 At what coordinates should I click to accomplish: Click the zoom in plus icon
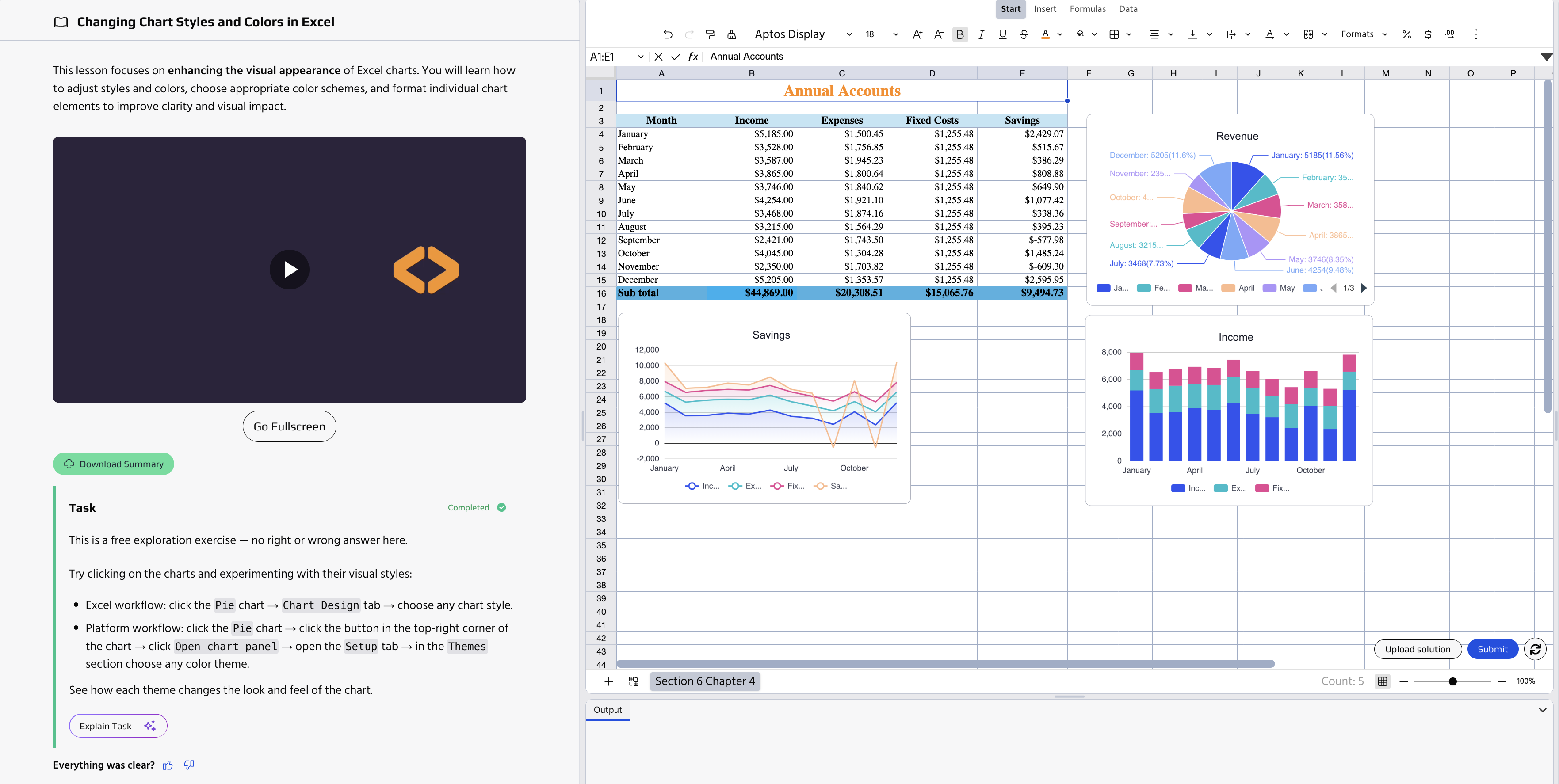pyautogui.click(x=1502, y=682)
